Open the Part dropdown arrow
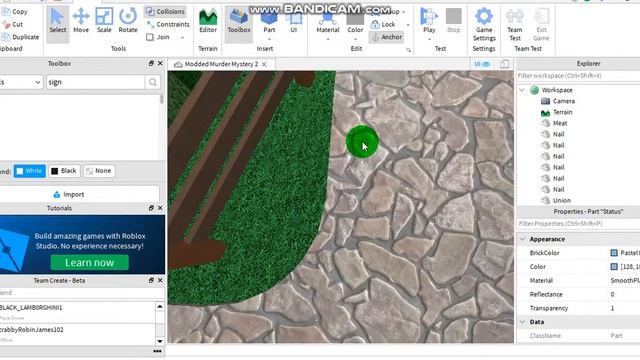Viewport: 640px width, 360px height. coord(269,40)
